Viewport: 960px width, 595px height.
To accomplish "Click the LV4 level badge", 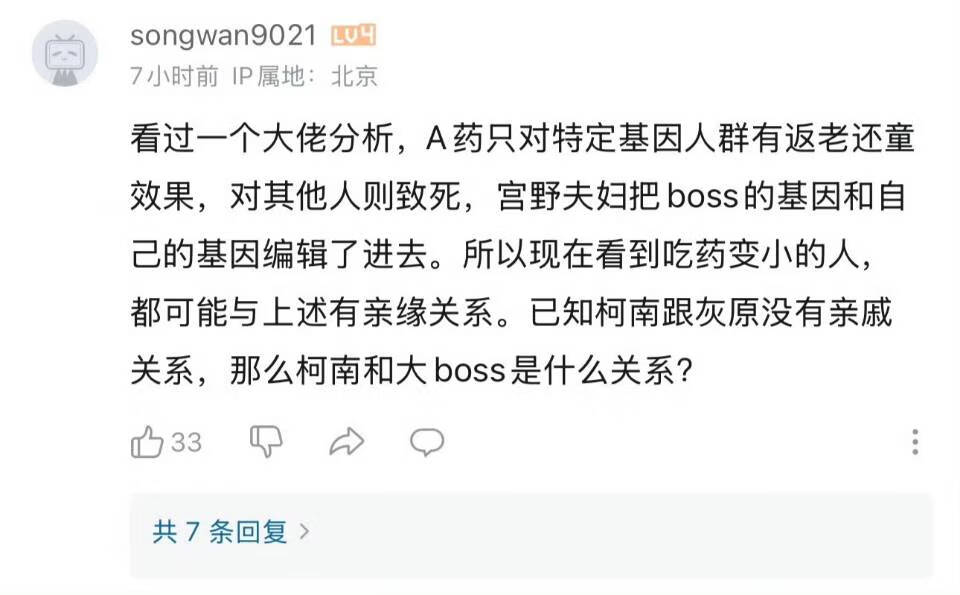I will click(353, 36).
